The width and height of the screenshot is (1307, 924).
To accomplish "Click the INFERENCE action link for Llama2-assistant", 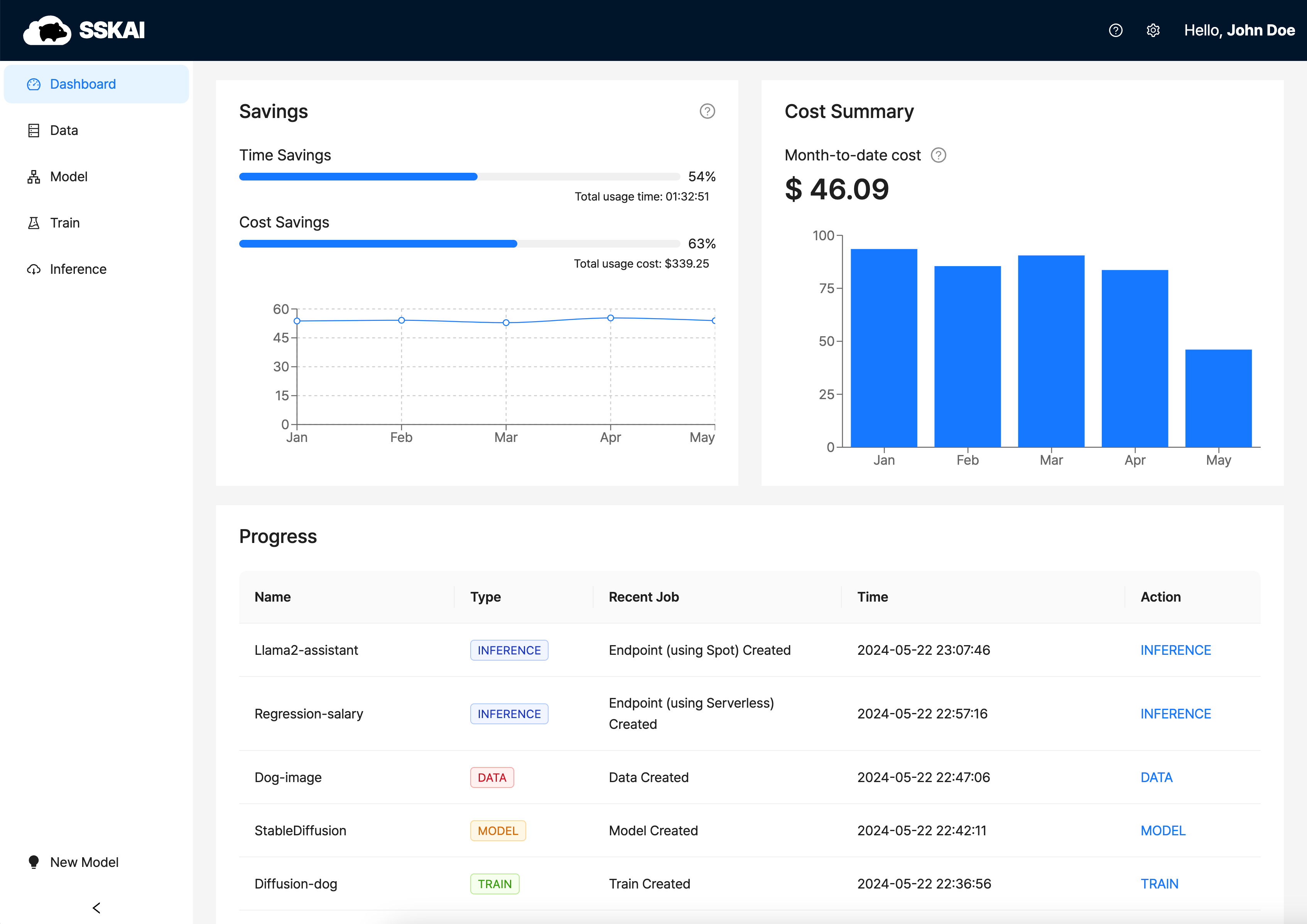I will tap(1175, 650).
